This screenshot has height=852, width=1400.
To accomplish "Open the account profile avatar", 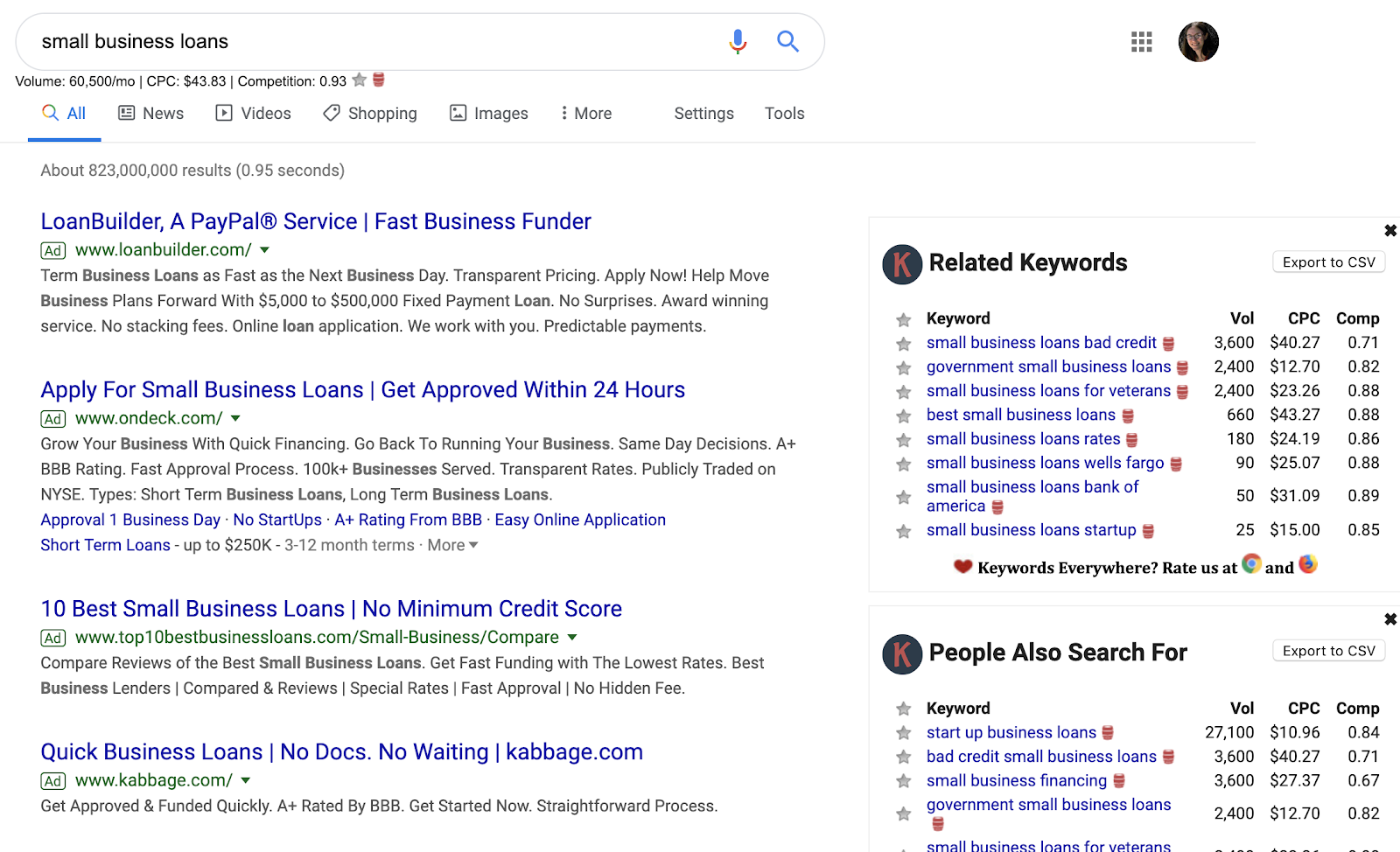I will [1198, 41].
